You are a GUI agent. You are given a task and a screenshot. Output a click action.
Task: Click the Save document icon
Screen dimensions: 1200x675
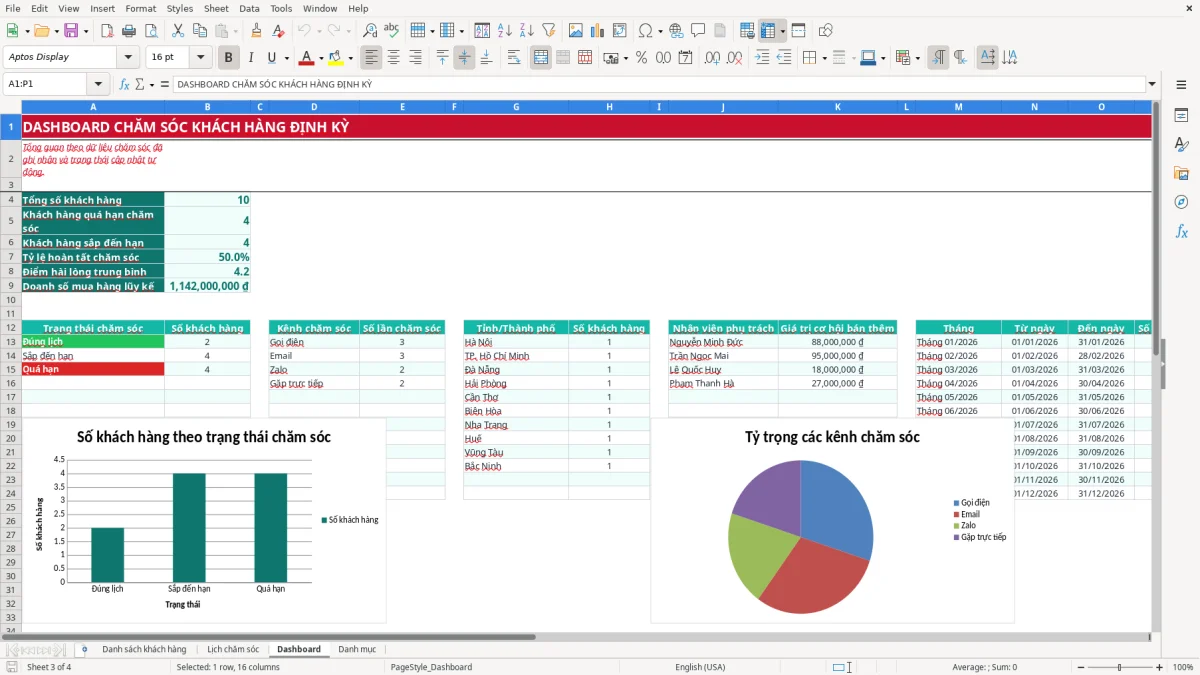tap(70, 31)
